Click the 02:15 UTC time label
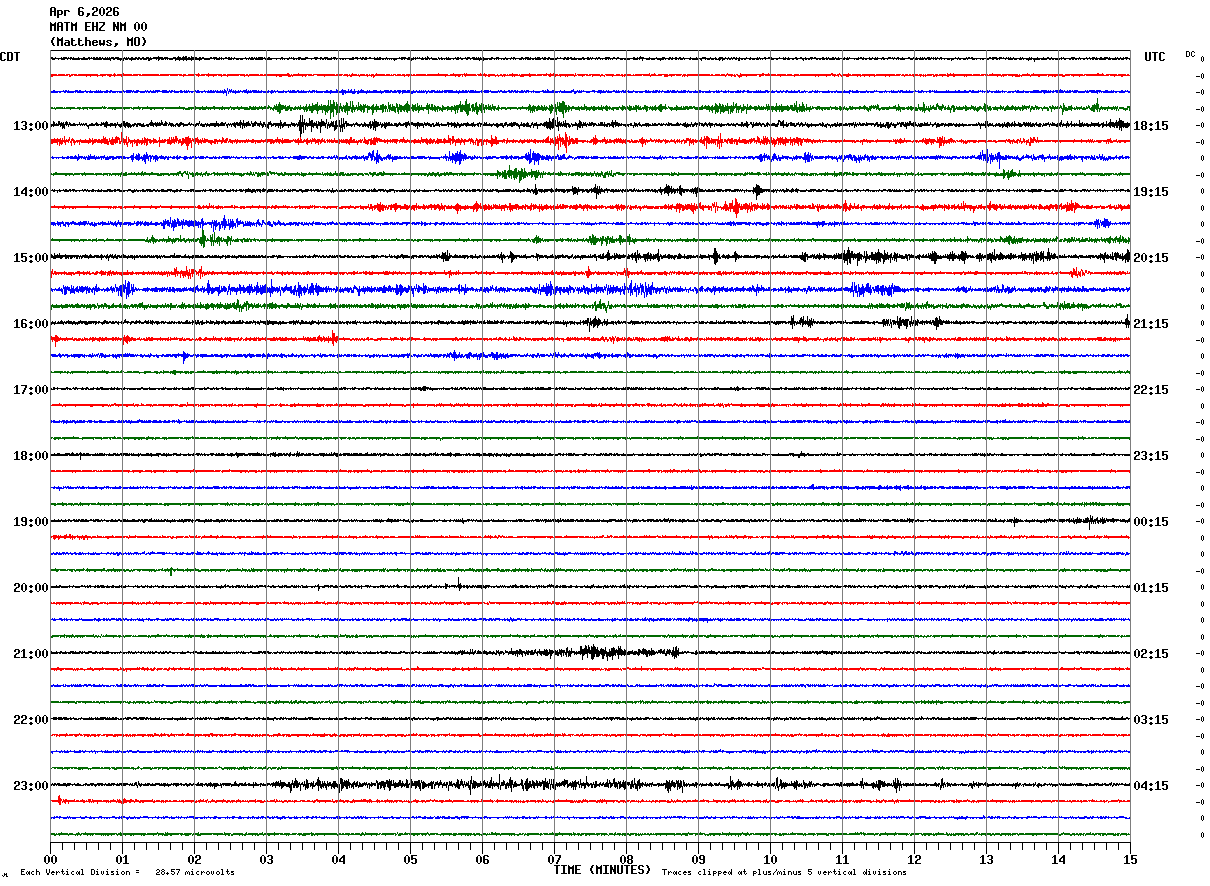 pyautogui.click(x=1151, y=654)
